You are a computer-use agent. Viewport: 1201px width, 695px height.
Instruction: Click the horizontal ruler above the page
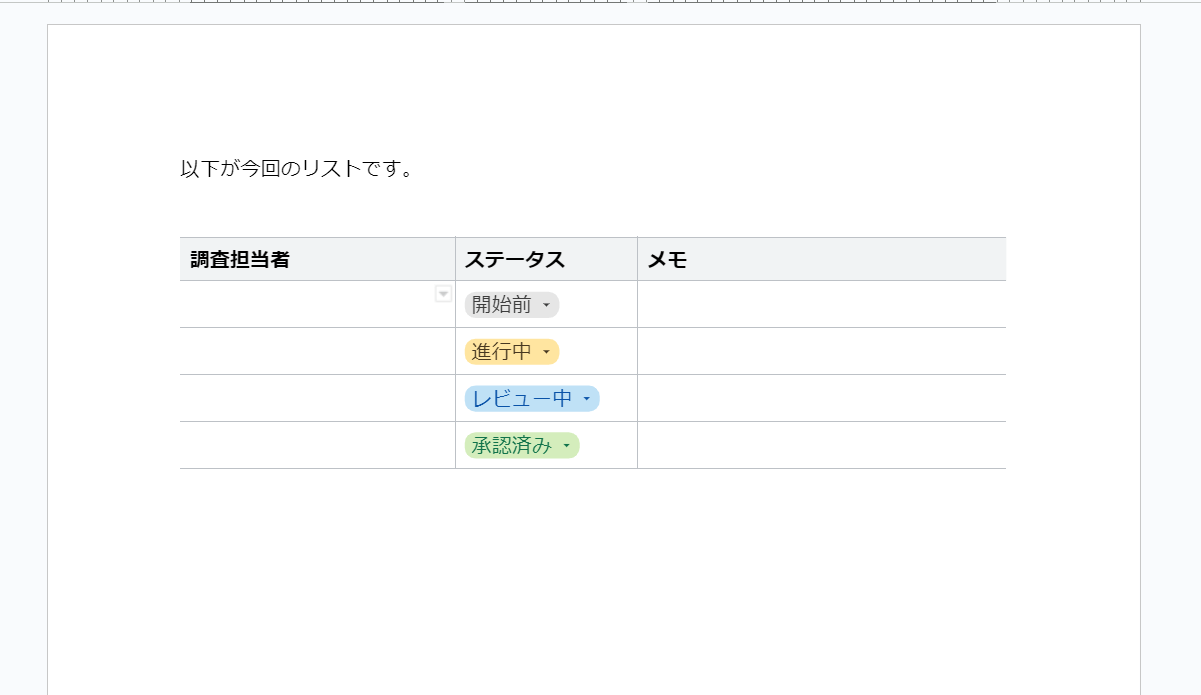[x=600, y=3]
